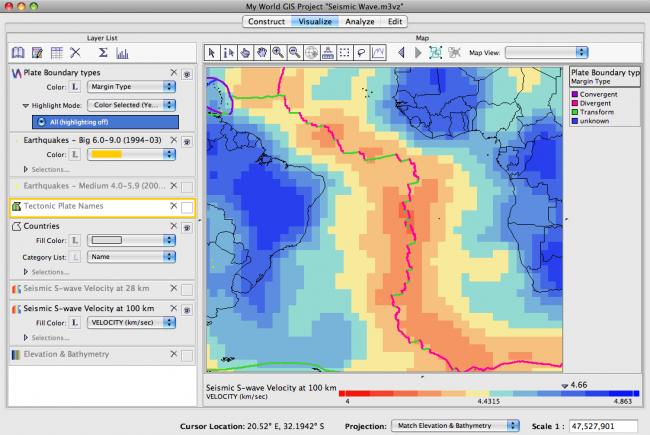Switch to the Construct tab
Viewport: 650px width, 435px height.
tap(268, 20)
